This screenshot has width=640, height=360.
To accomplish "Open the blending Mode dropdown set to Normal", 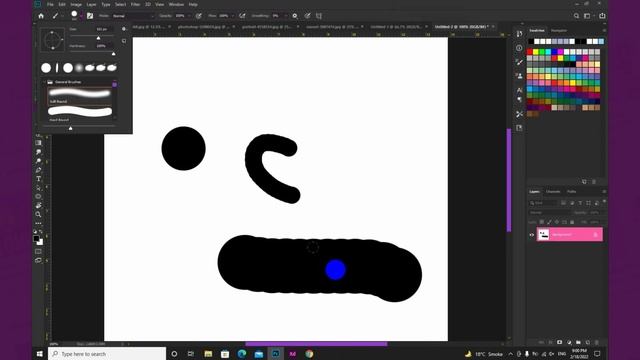I will click(133, 16).
